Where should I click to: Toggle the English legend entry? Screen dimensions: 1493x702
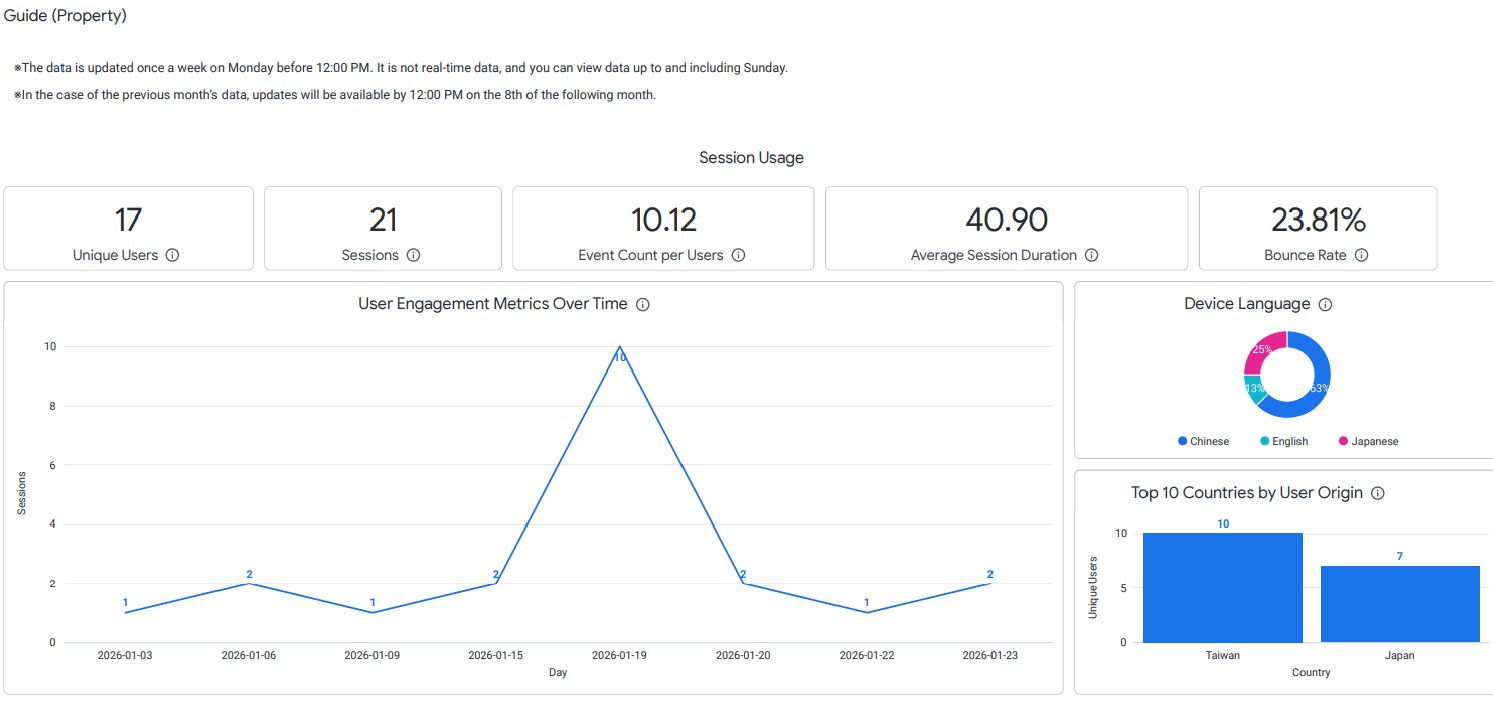(x=1283, y=441)
